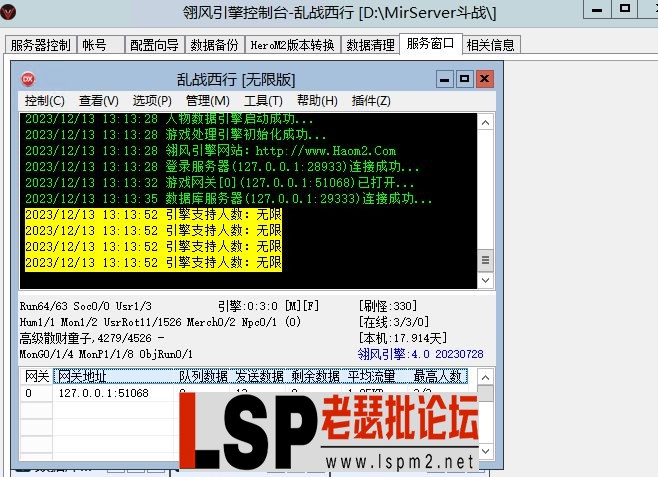Viewport: 658px width, 477px height.
Task: Switch to the 服务器控制 tab
Action: pos(41,44)
